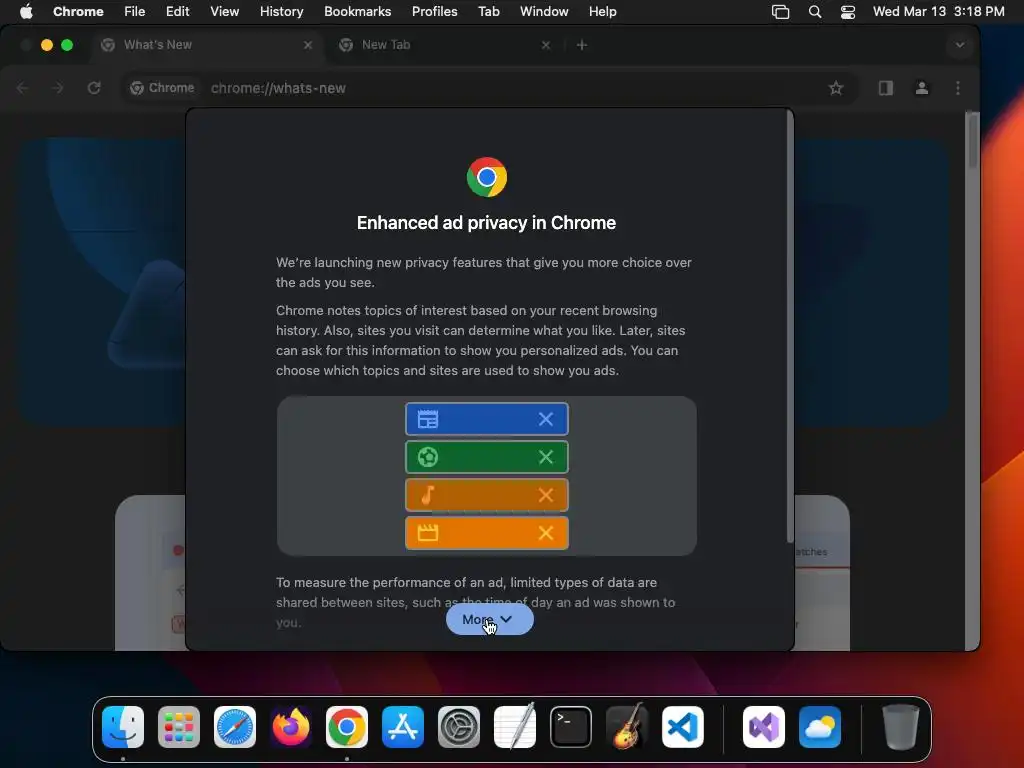1024x768 pixels.
Task: Open the Edit menu
Action: (177, 12)
